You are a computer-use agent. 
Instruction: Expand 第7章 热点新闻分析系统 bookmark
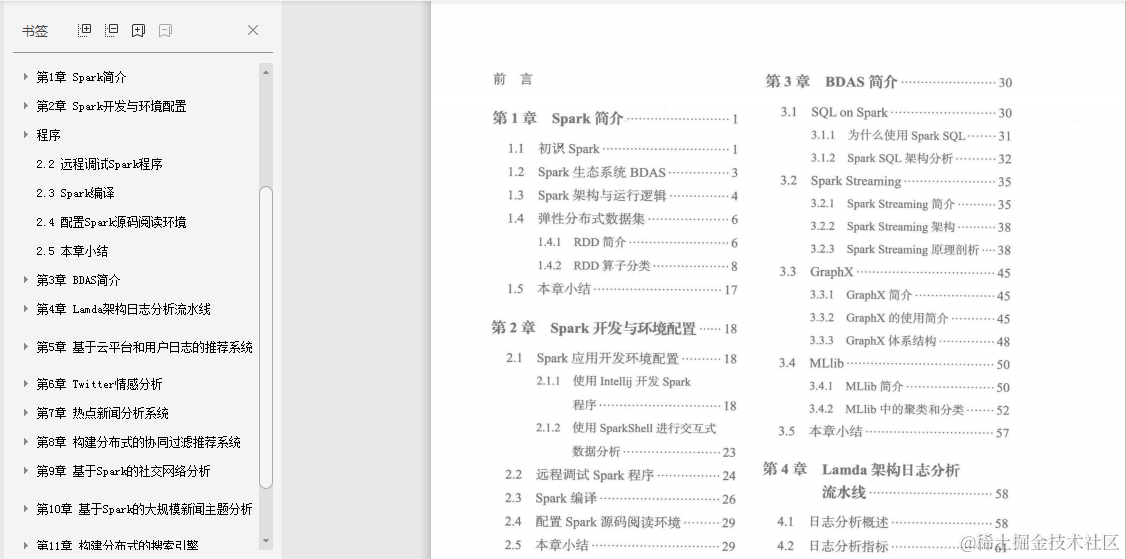[25, 412]
